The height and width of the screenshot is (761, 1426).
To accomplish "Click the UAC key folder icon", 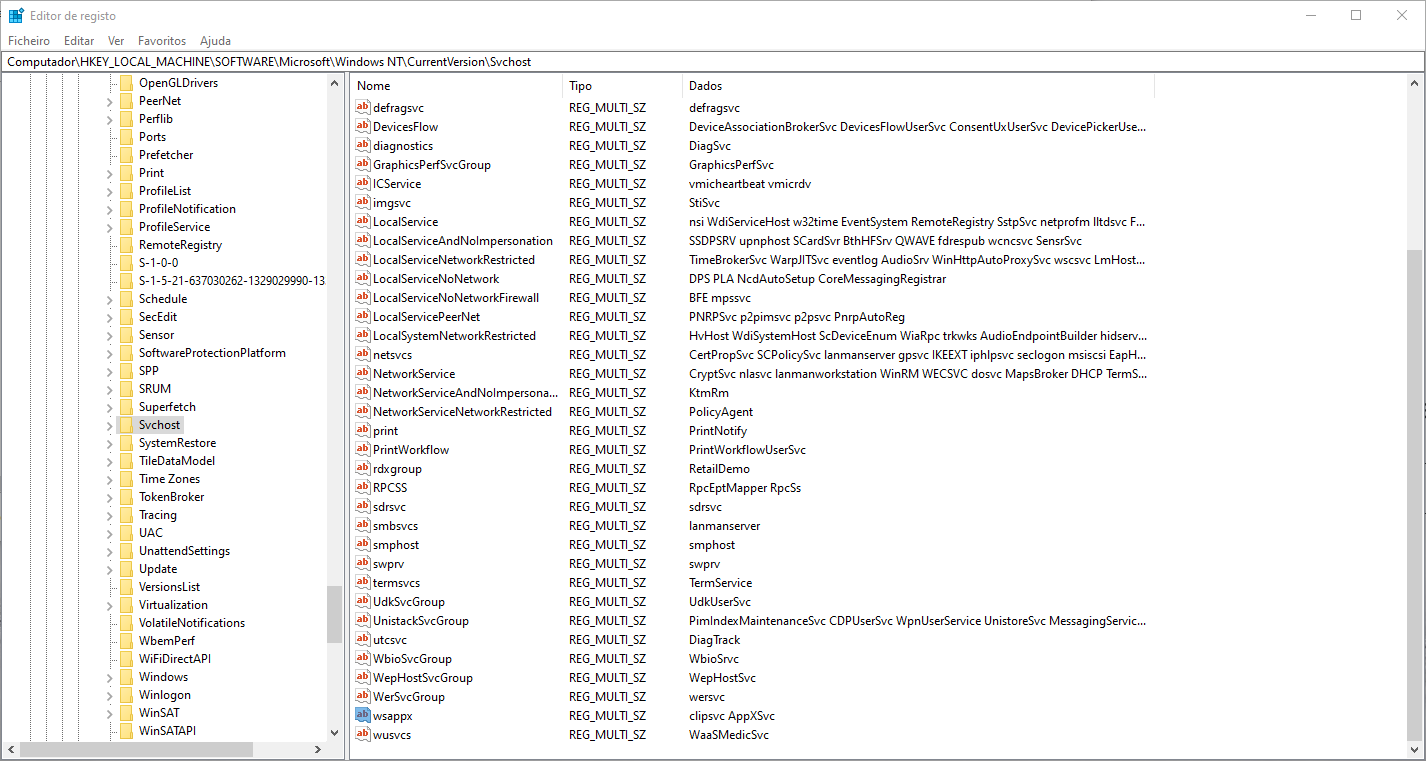I will pos(126,533).
